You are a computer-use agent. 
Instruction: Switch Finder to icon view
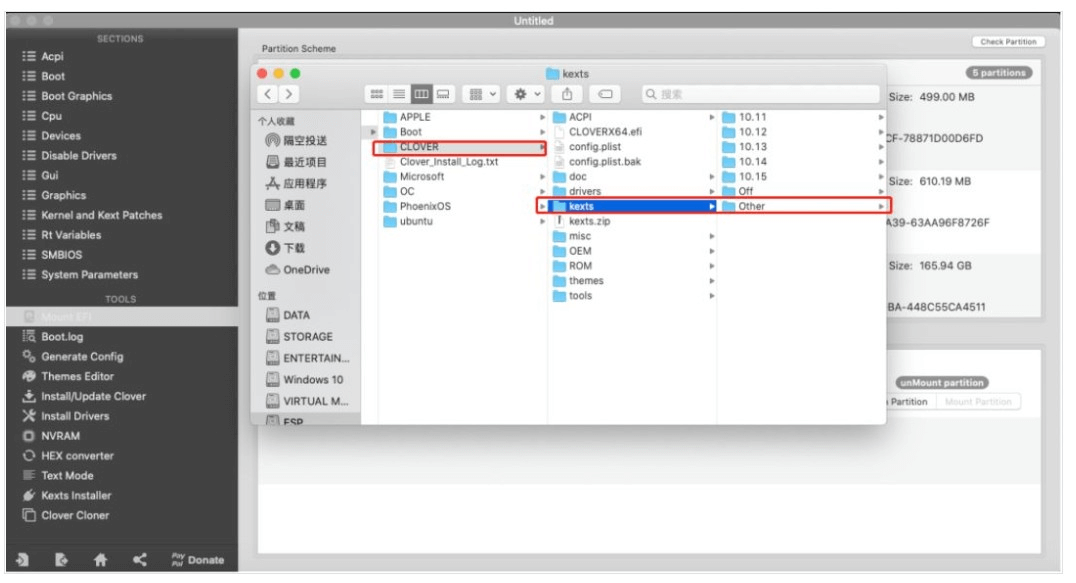(x=377, y=94)
